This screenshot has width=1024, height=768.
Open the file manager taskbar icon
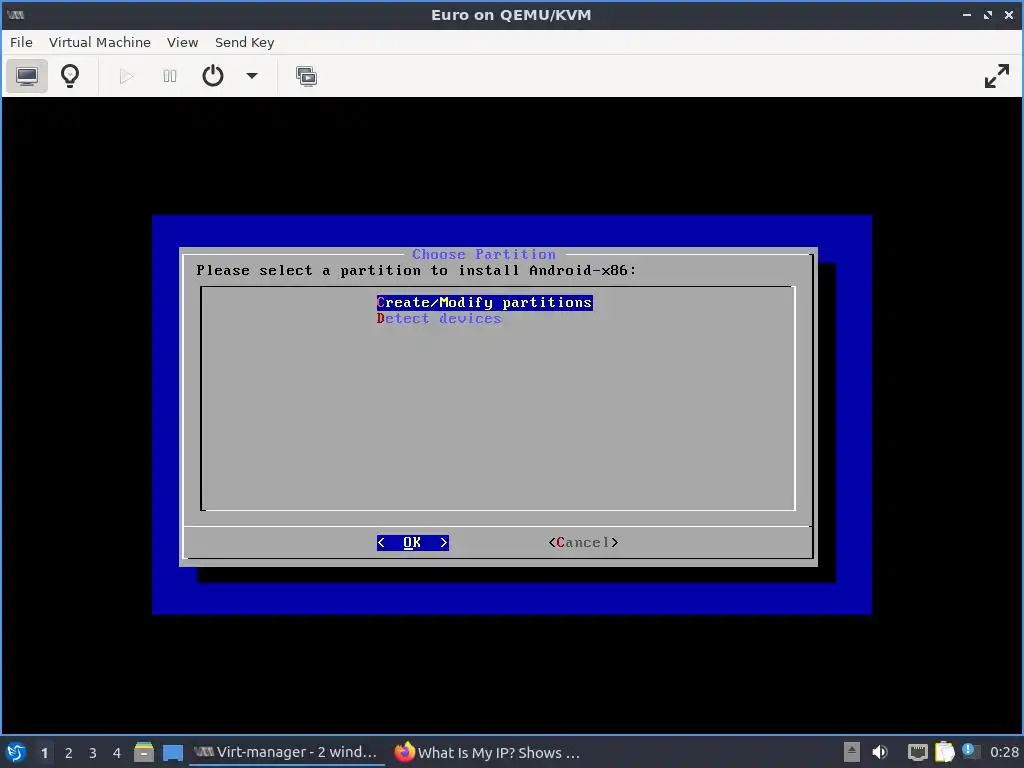click(x=144, y=752)
